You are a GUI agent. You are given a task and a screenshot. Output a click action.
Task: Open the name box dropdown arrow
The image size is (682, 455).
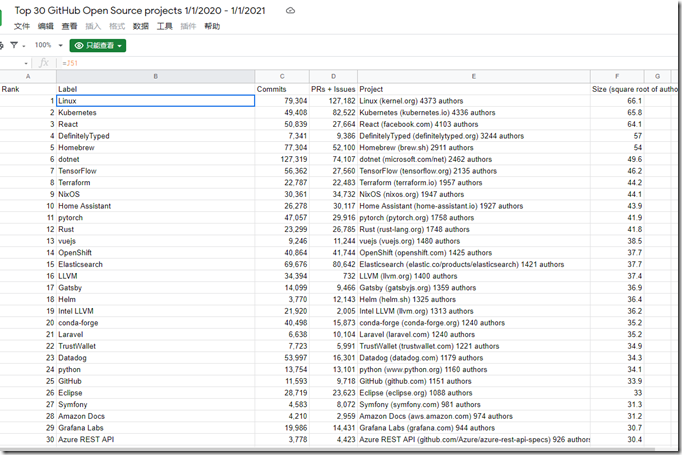pyautogui.click(x=26, y=64)
